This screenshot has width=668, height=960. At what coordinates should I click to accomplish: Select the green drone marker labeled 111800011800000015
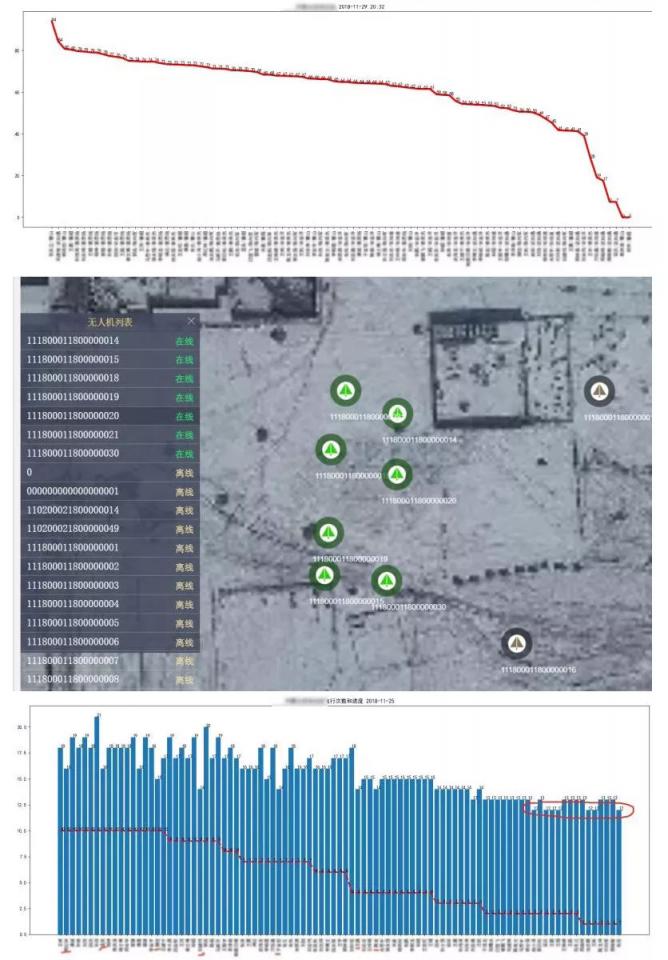[x=323, y=575]
